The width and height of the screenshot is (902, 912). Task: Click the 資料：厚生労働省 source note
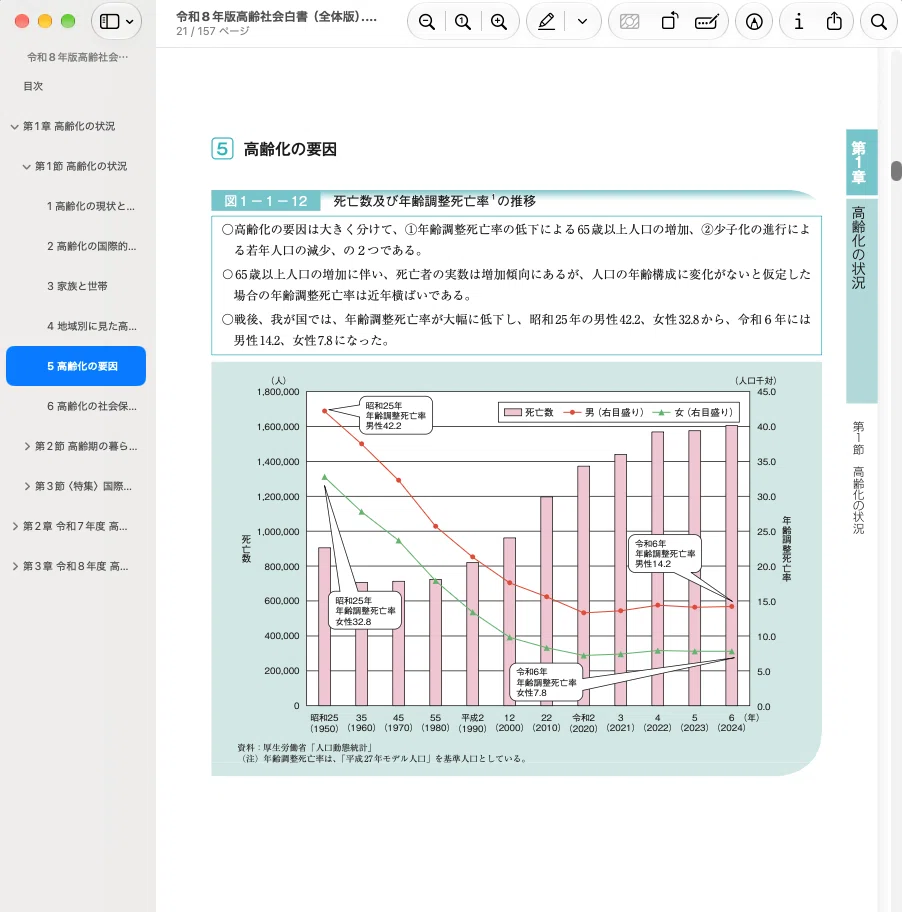(305, 748)
